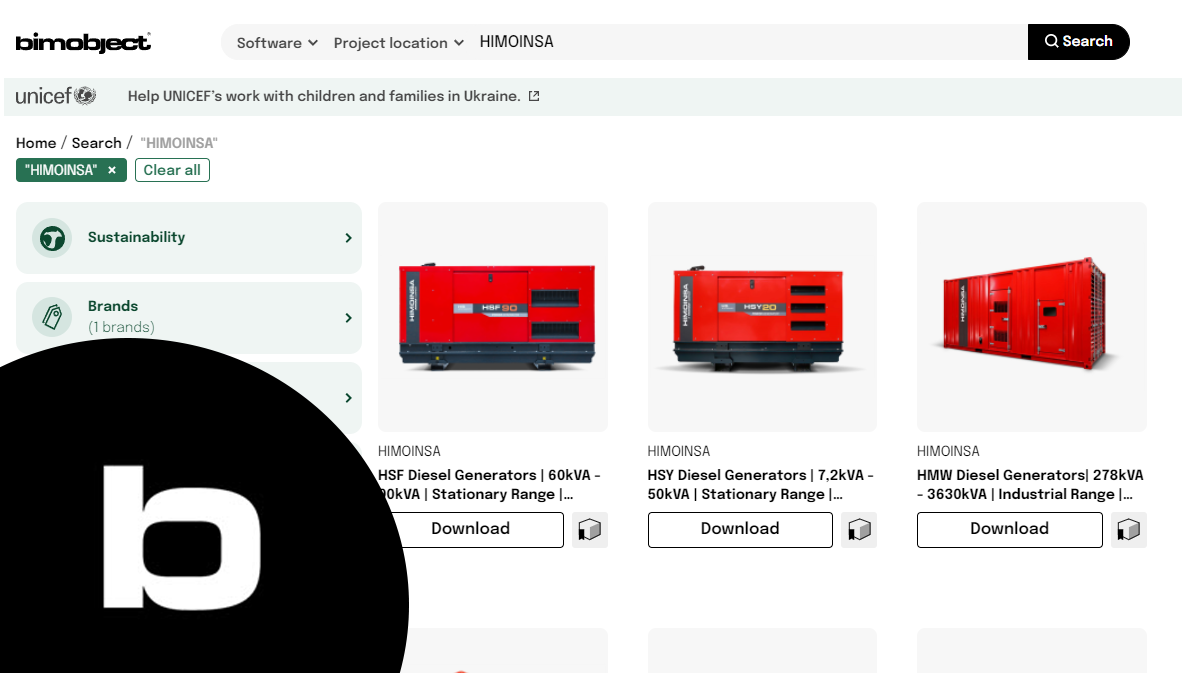Expand the filter row below Brands
Screen dimensions: 1182x673
coord(348,397)
